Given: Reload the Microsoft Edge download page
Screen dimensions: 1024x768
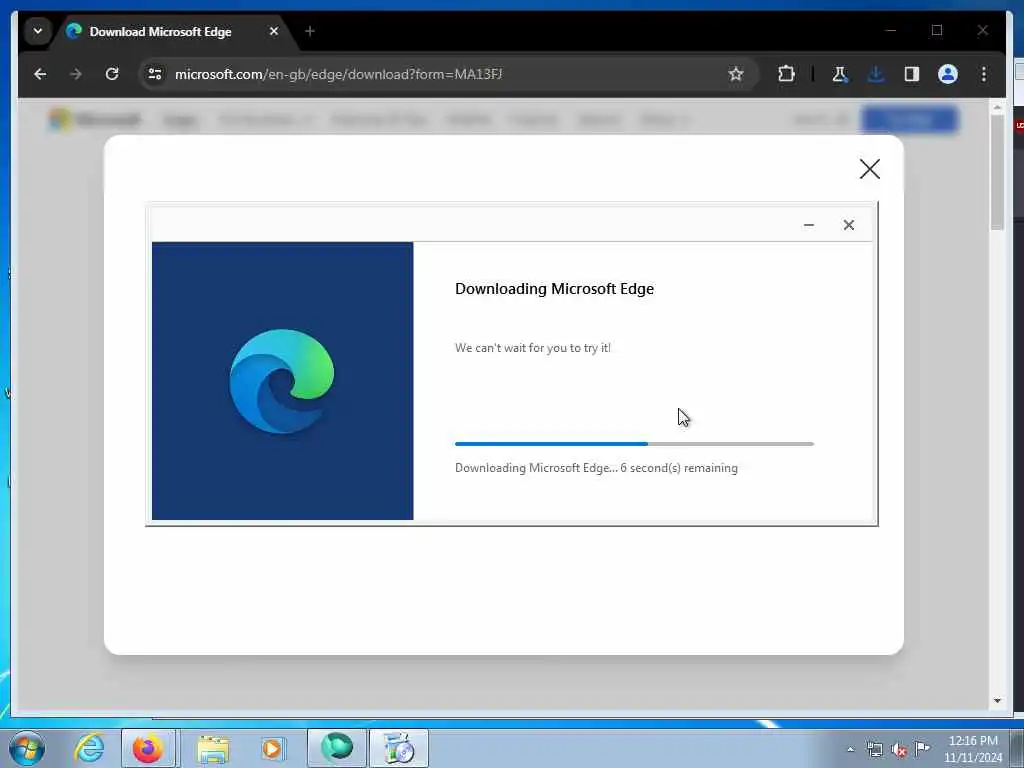Looking at the screenshot, I should [x=112, y=74].
